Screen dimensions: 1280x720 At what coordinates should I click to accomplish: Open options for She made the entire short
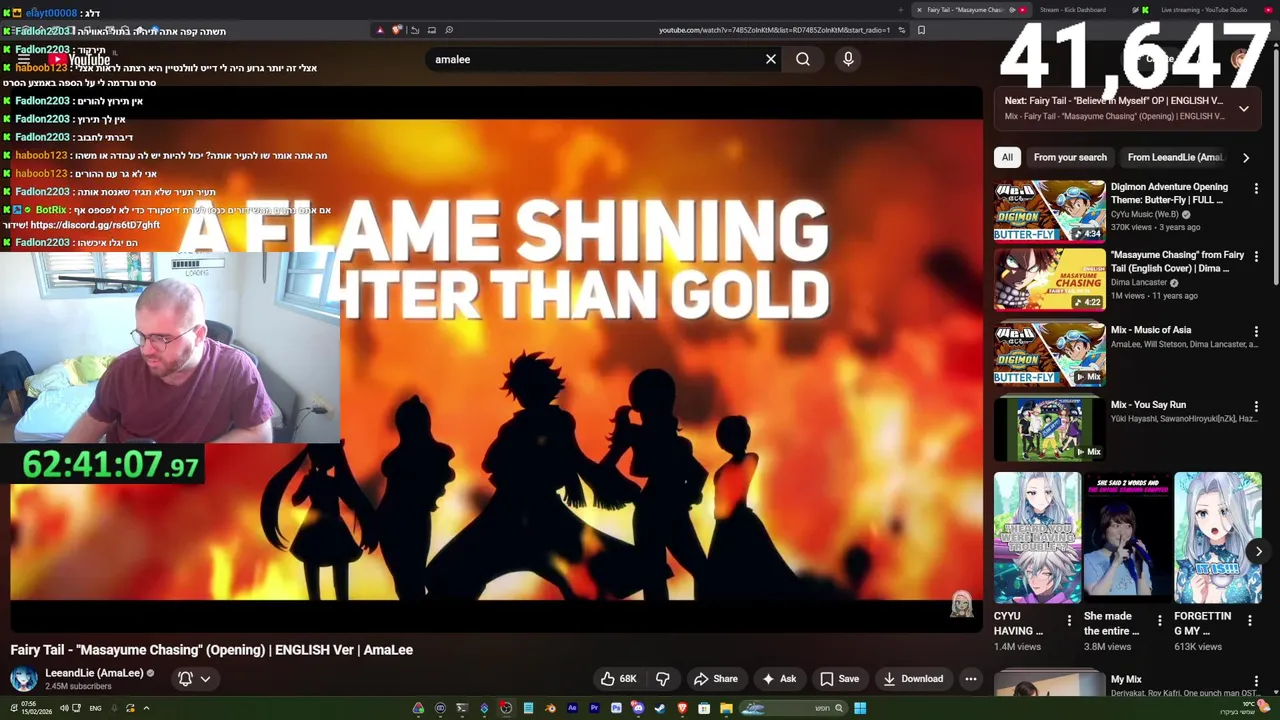click(1159, 621)
